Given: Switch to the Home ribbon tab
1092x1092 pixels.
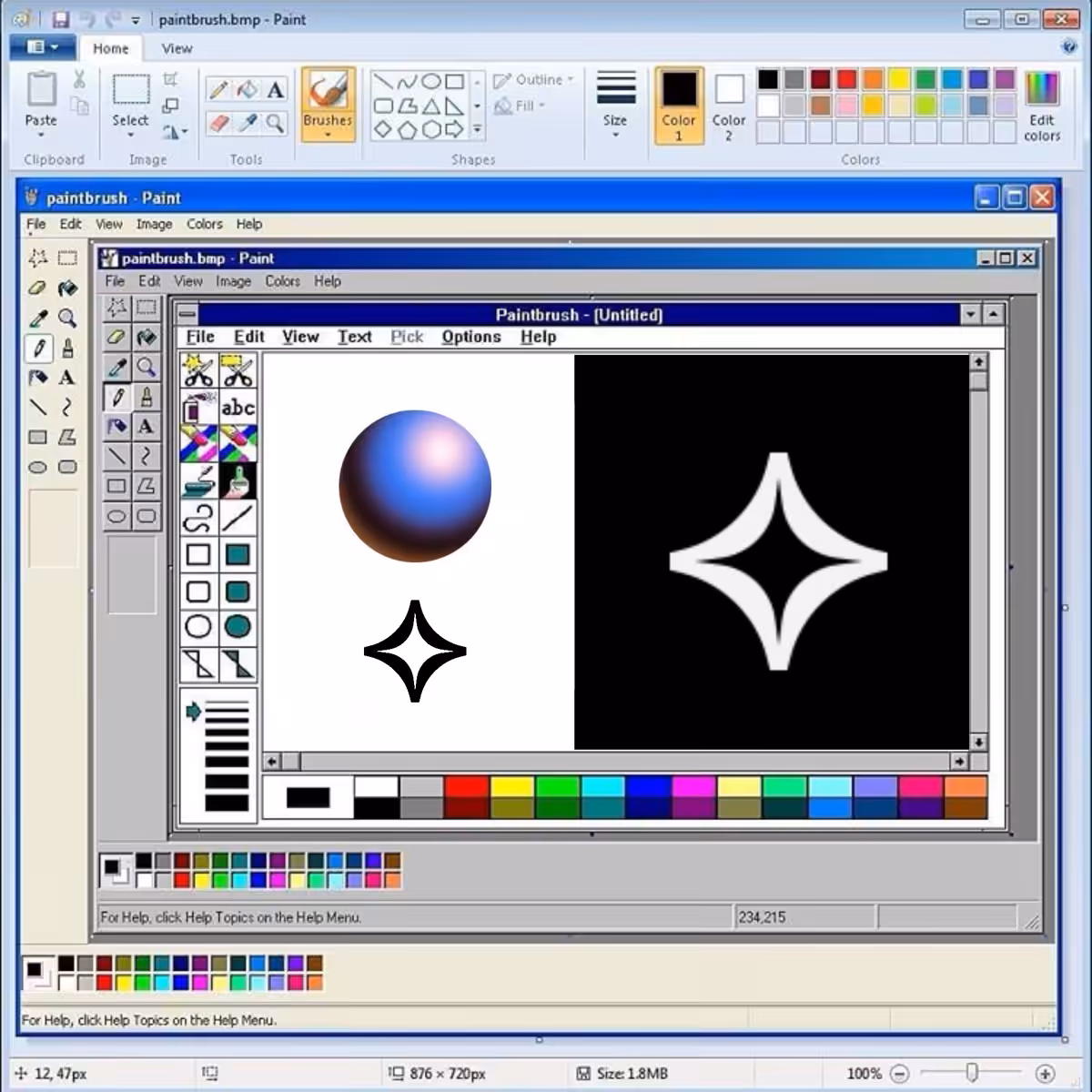Looking at the screenshot, I should [x=111, y=48].
